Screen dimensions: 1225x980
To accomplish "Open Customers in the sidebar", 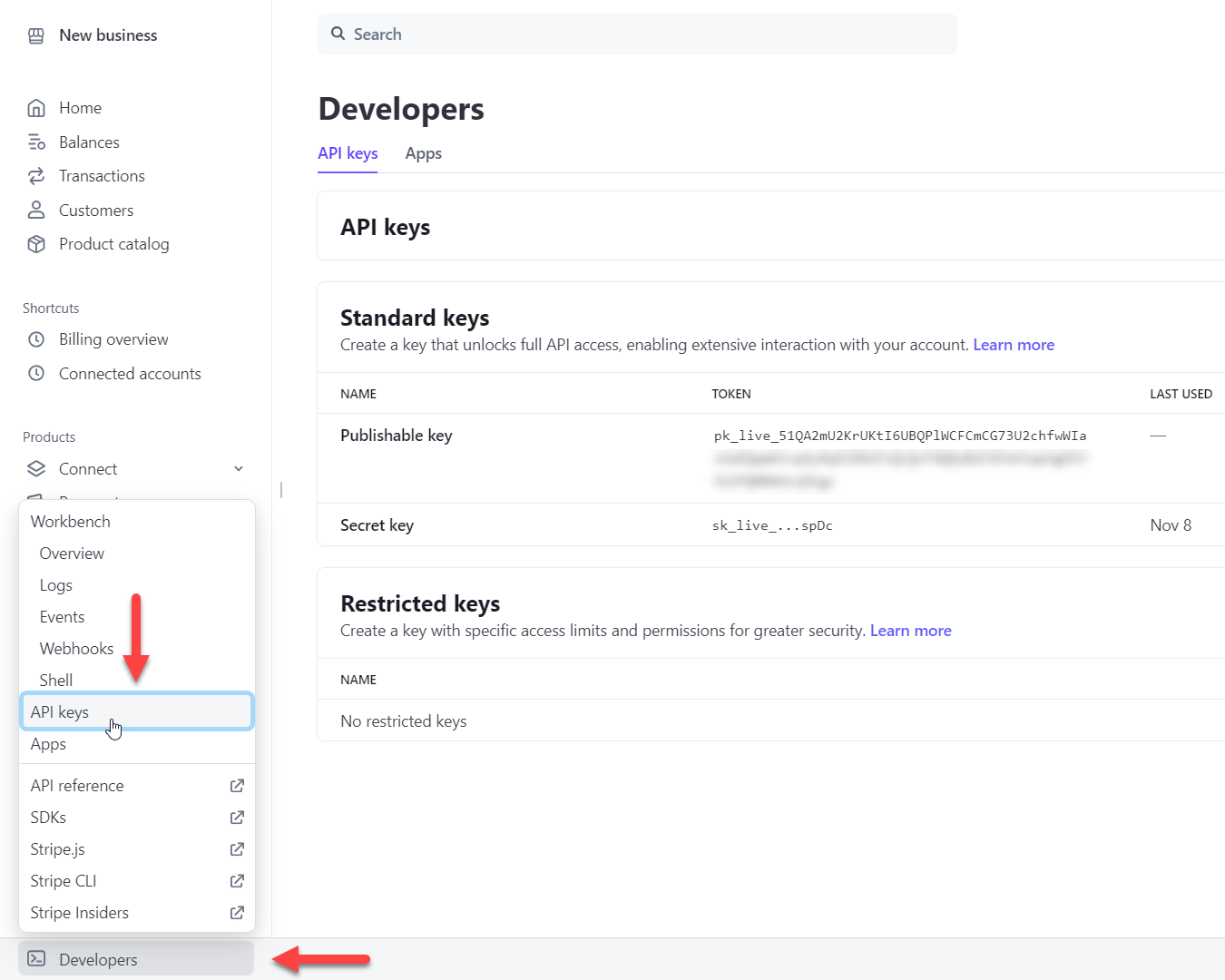I will point(96,211).
